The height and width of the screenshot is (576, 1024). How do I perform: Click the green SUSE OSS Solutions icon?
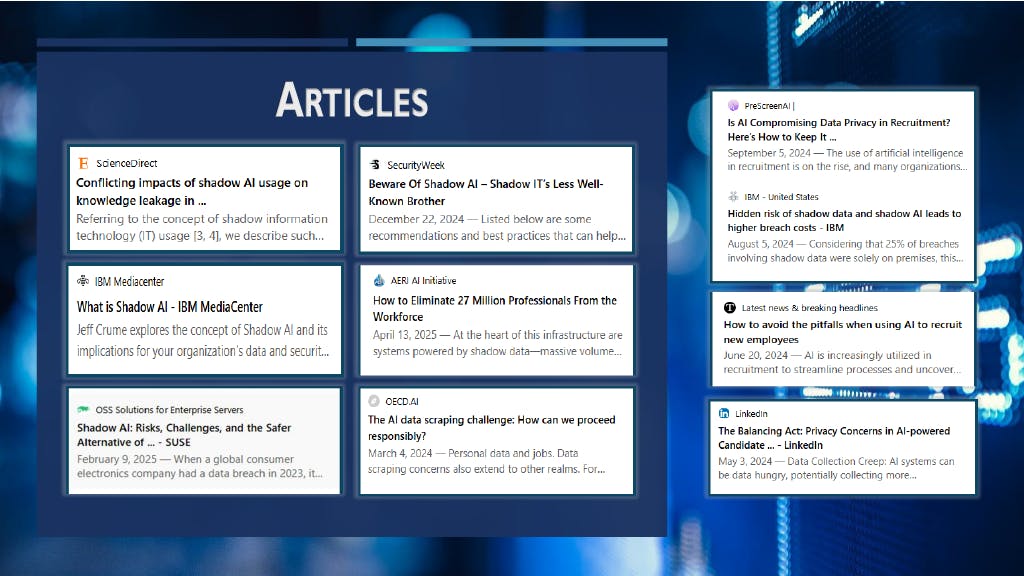tap(83, 409)
